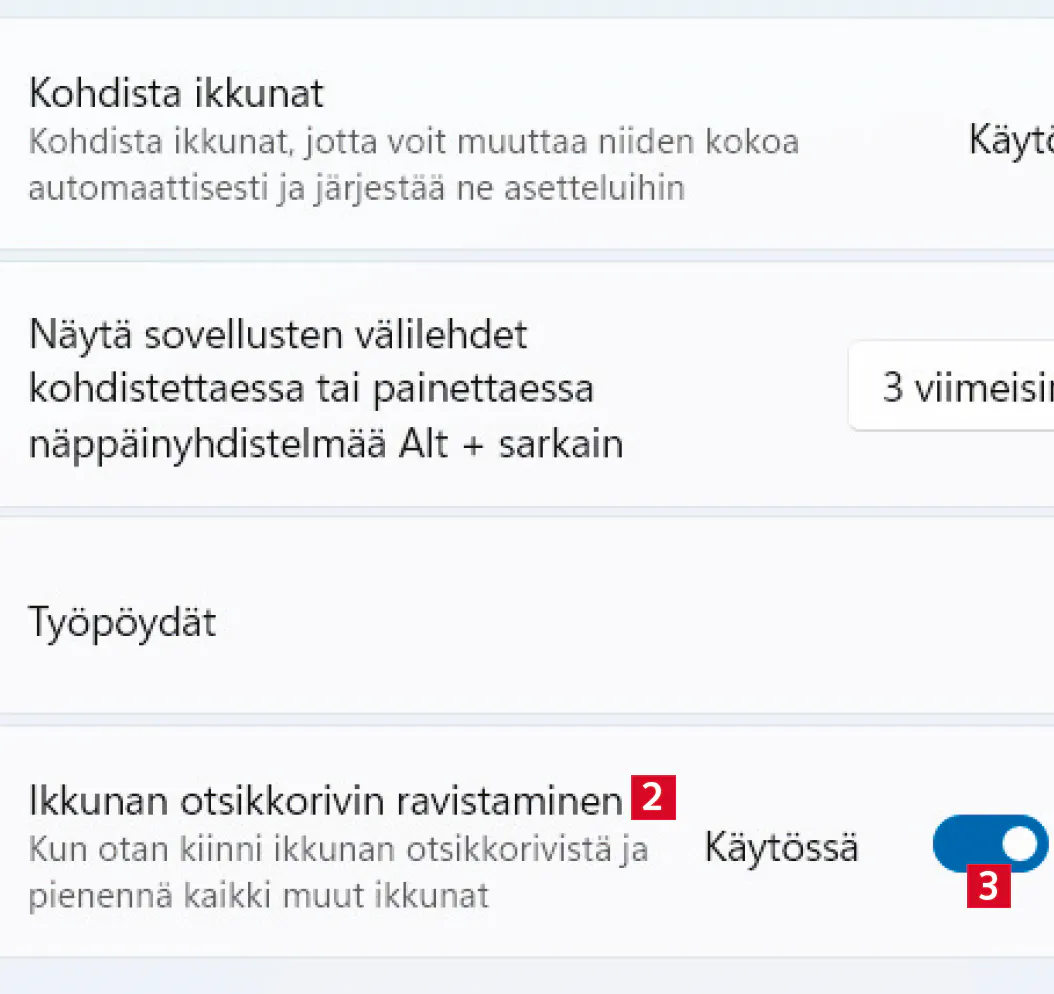1054x994 pixels.
Task: Click the "Kun otan kiinni ikkunan" description
Action: pos(338,850)
